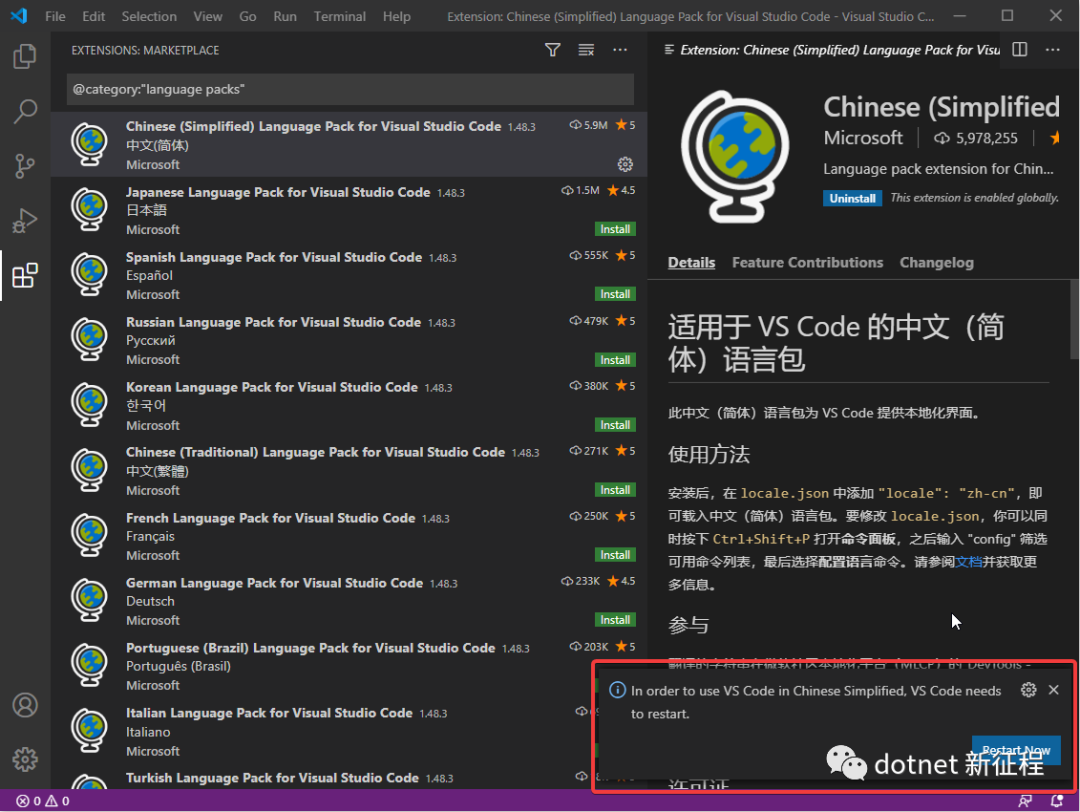Select Chinese (Simplified) Language Pack list item
The width and height of the screenshot is (1080, 812).
click(x=349, y=145)
